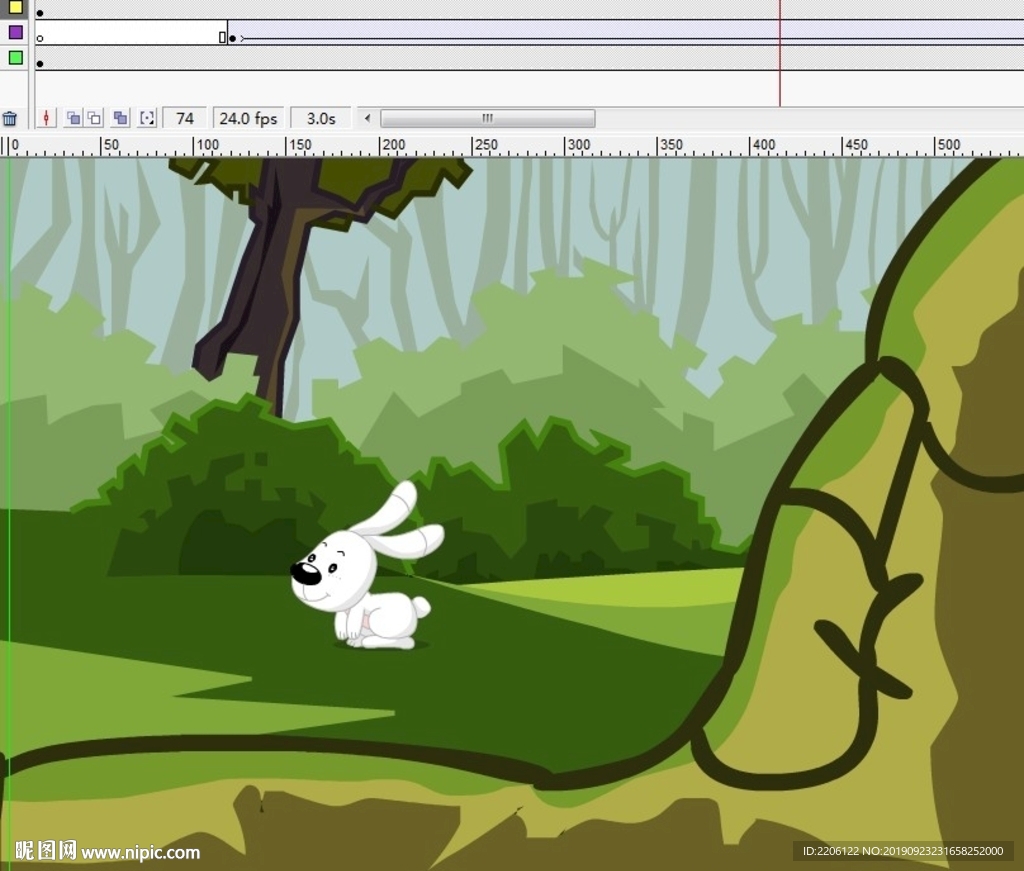Screen dimensions: 1024x871
Task: Toggle the yellow layer outline color square
Action: click(16, 8)
